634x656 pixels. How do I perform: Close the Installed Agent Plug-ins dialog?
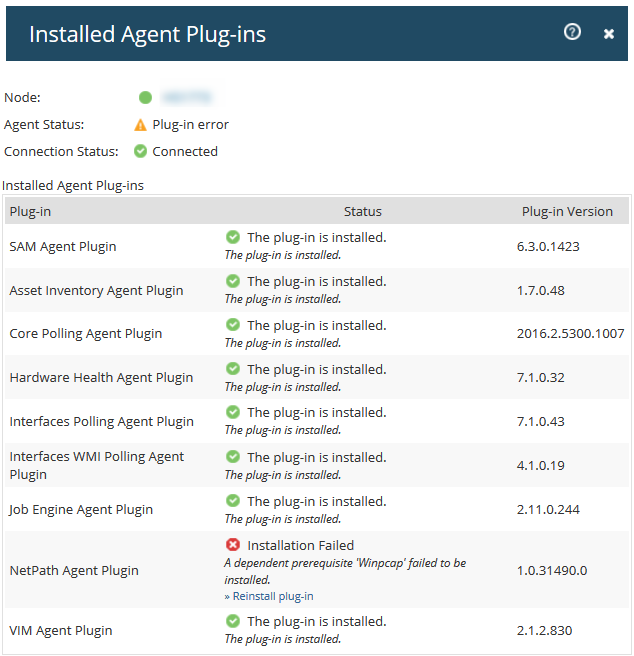point(608,34)
